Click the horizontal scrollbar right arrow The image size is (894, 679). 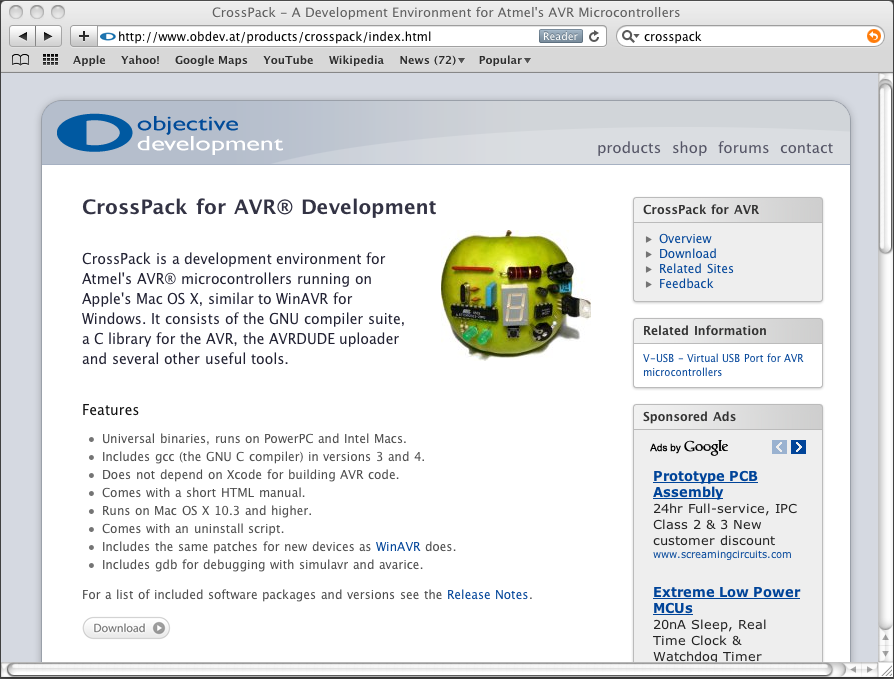(x=869, y=669)
